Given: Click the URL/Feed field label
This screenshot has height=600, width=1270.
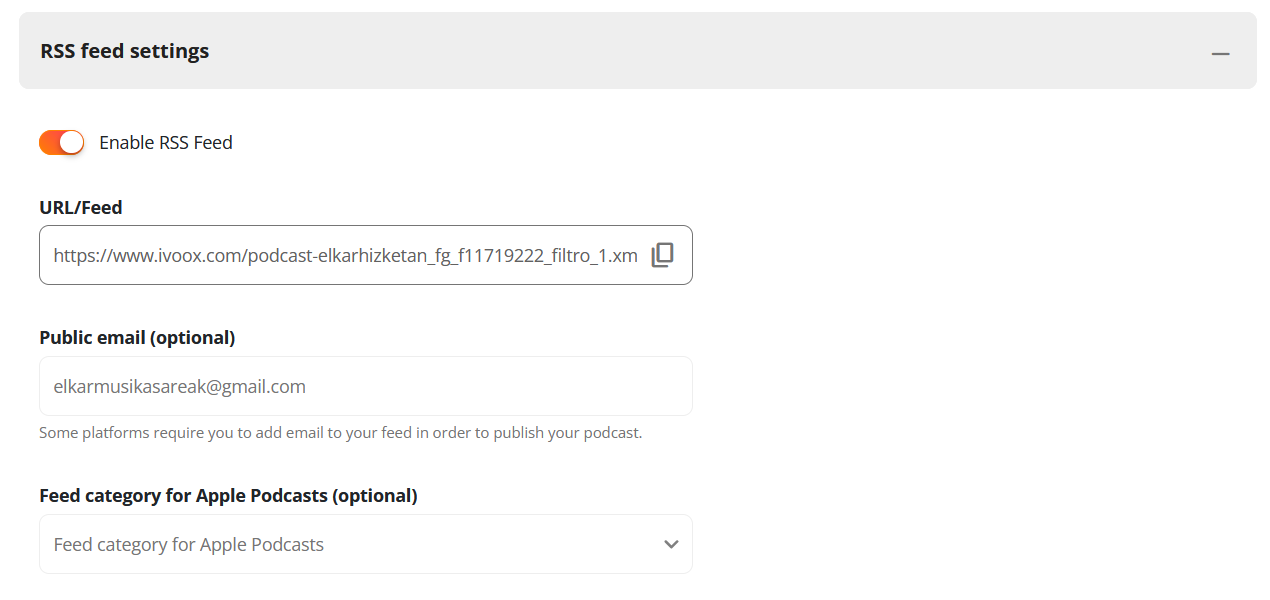Looking at the screenshot, I should click(81, 208).
